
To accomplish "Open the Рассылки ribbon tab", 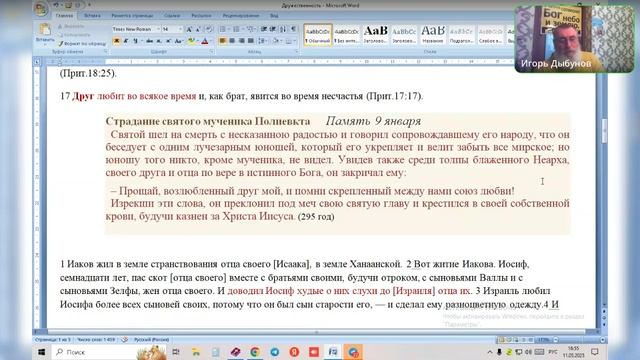I will pos(201,16).
